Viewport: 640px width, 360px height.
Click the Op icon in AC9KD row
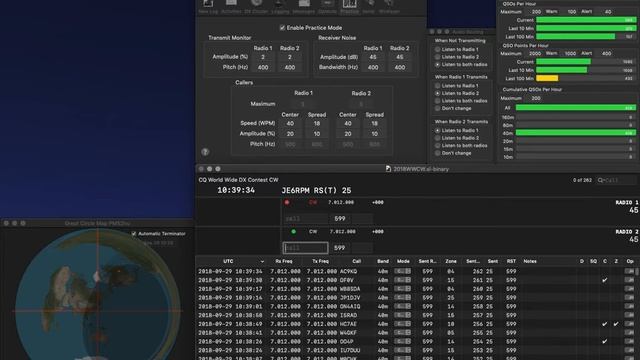[629, 271]
